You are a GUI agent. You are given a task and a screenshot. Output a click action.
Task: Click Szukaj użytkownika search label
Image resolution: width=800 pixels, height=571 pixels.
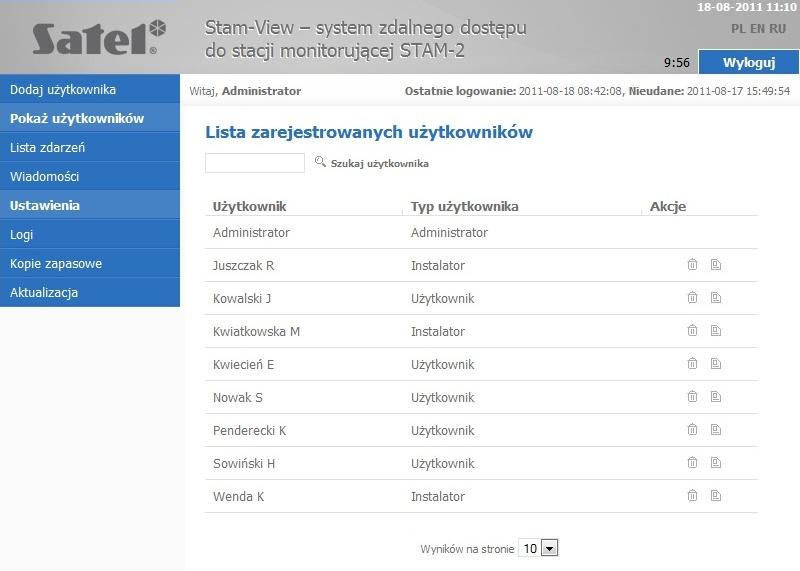pyautogui.click(x=380, y=163)
